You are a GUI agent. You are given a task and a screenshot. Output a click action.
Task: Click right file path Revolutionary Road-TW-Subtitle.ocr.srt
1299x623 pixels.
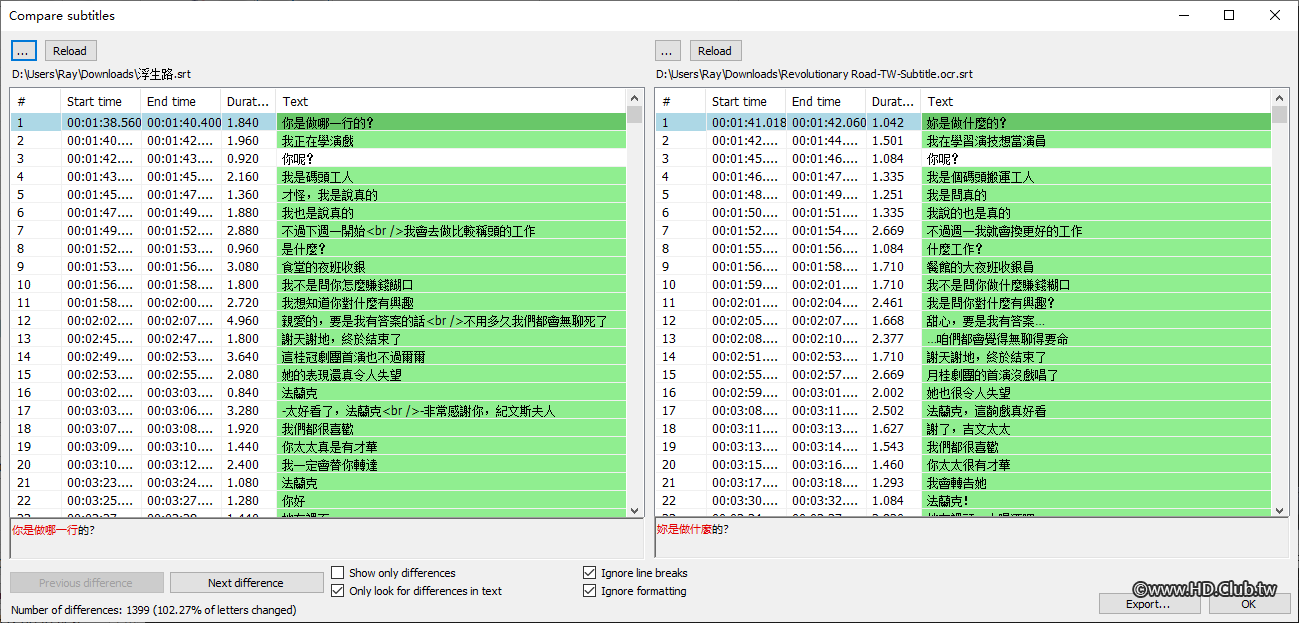[814, 74]
